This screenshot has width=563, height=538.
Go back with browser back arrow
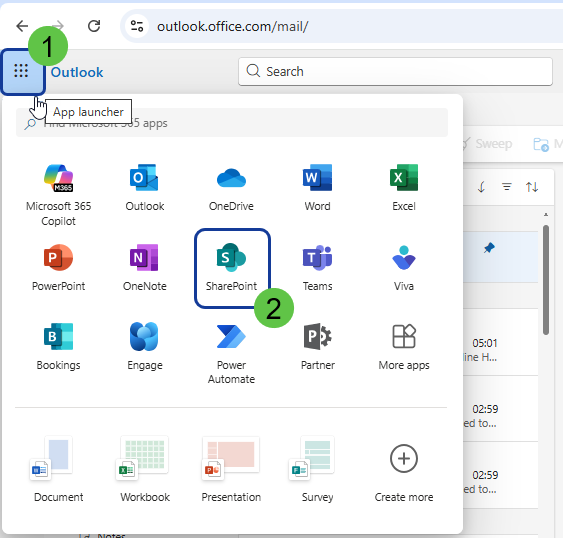[x=22, y=26]
